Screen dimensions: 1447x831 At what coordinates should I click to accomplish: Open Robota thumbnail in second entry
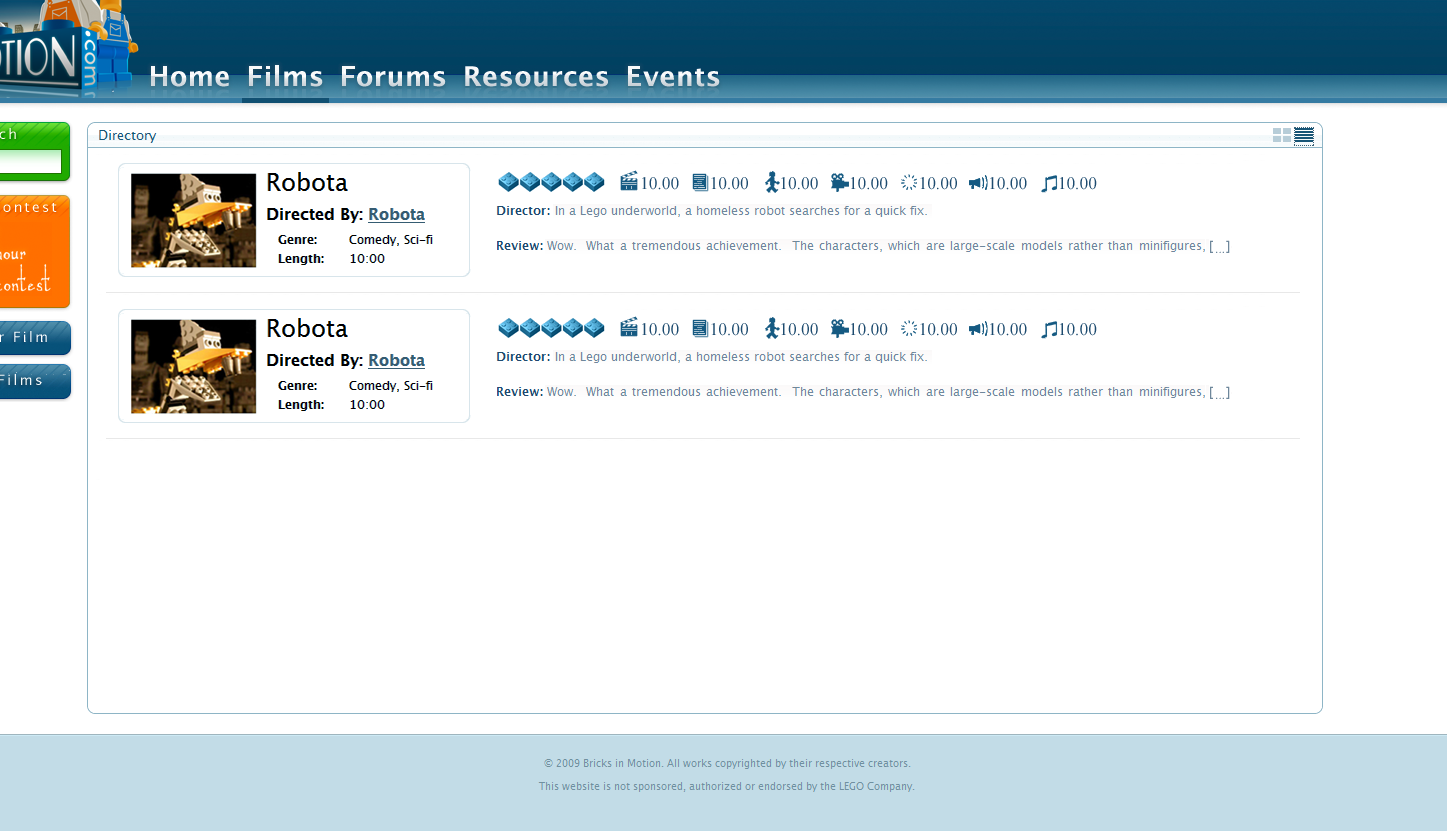[193, 366]
